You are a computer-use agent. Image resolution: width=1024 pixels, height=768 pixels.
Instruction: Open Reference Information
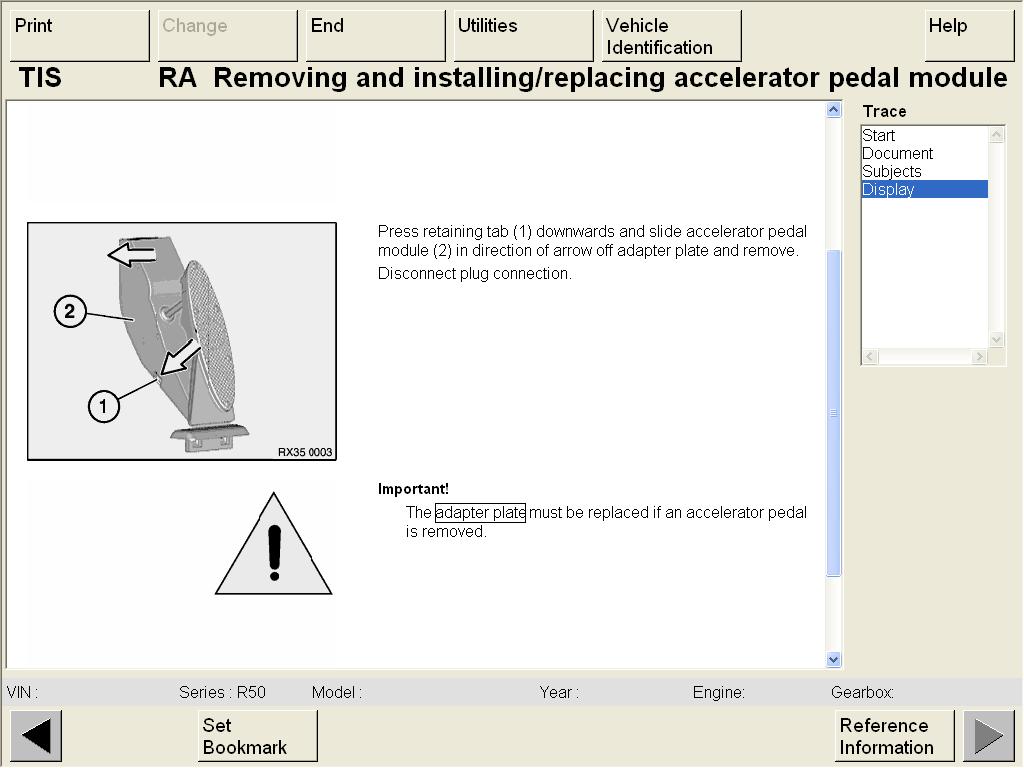coord(894,736)
